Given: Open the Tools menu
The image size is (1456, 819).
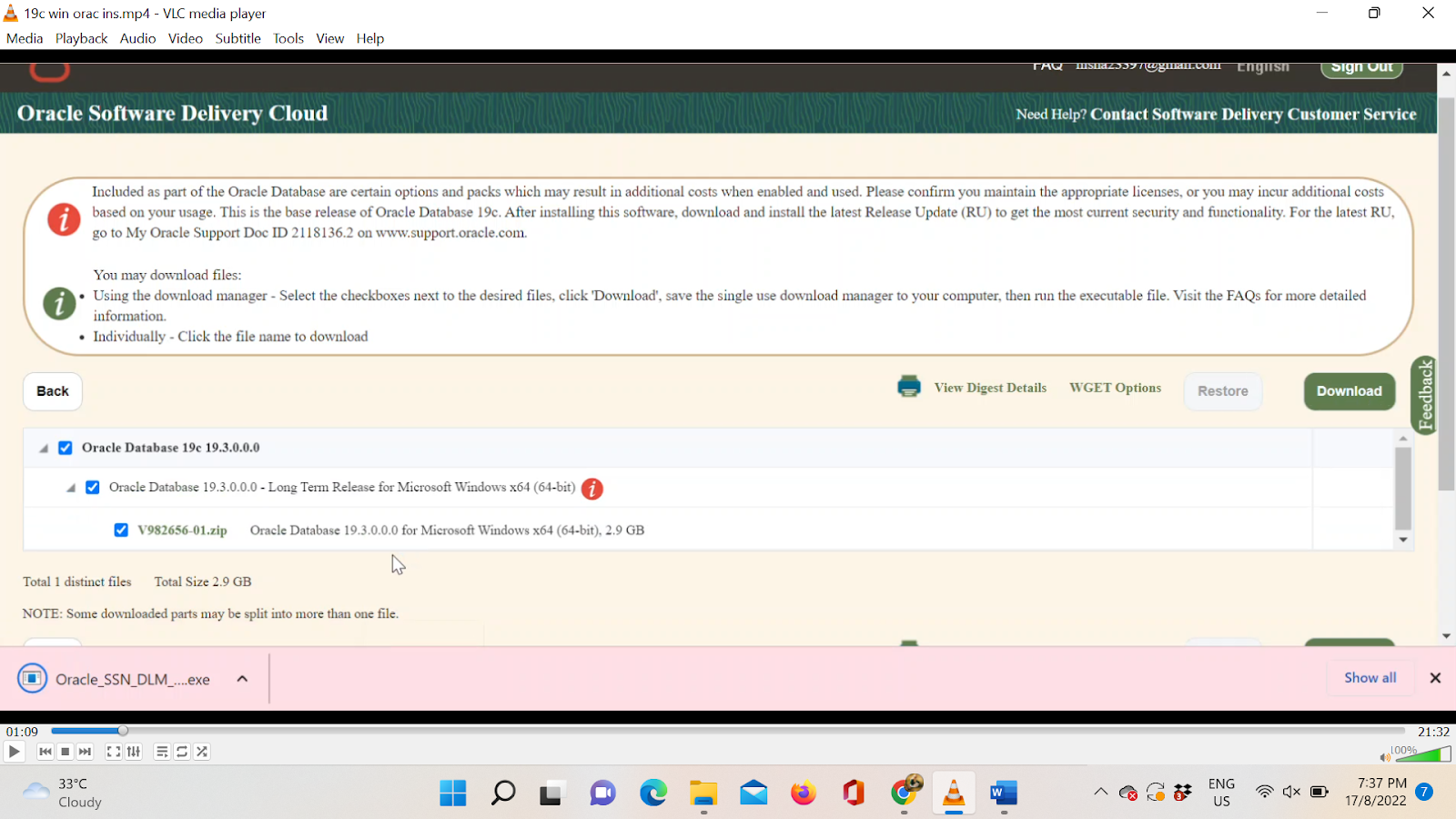Looking at the screenshot, I should [288, 38].
